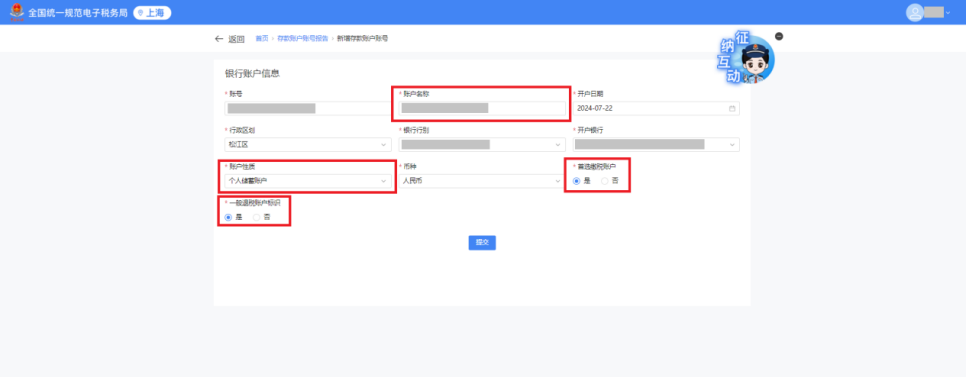Open the 上海 location selector
Image resolution: width=966 pixels, height=378 pixels.
[x=152, y=12]
